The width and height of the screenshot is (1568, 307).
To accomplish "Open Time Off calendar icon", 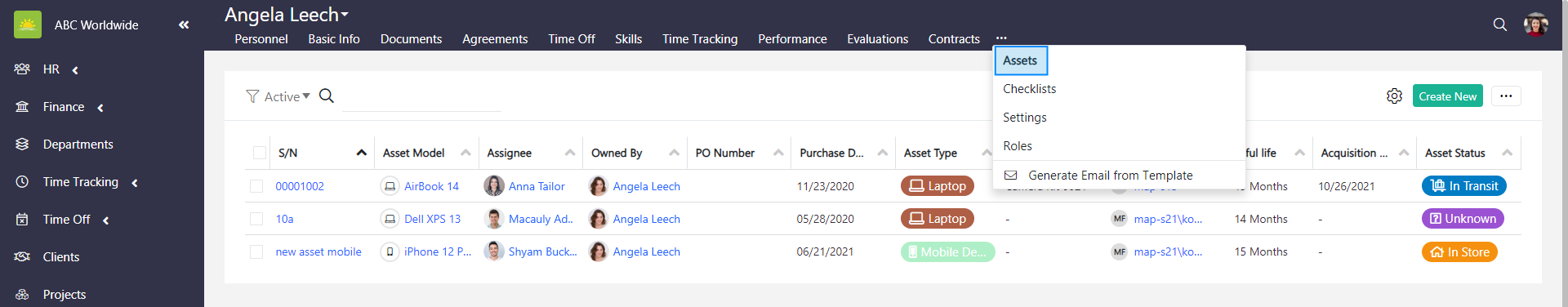I will 22,220.
